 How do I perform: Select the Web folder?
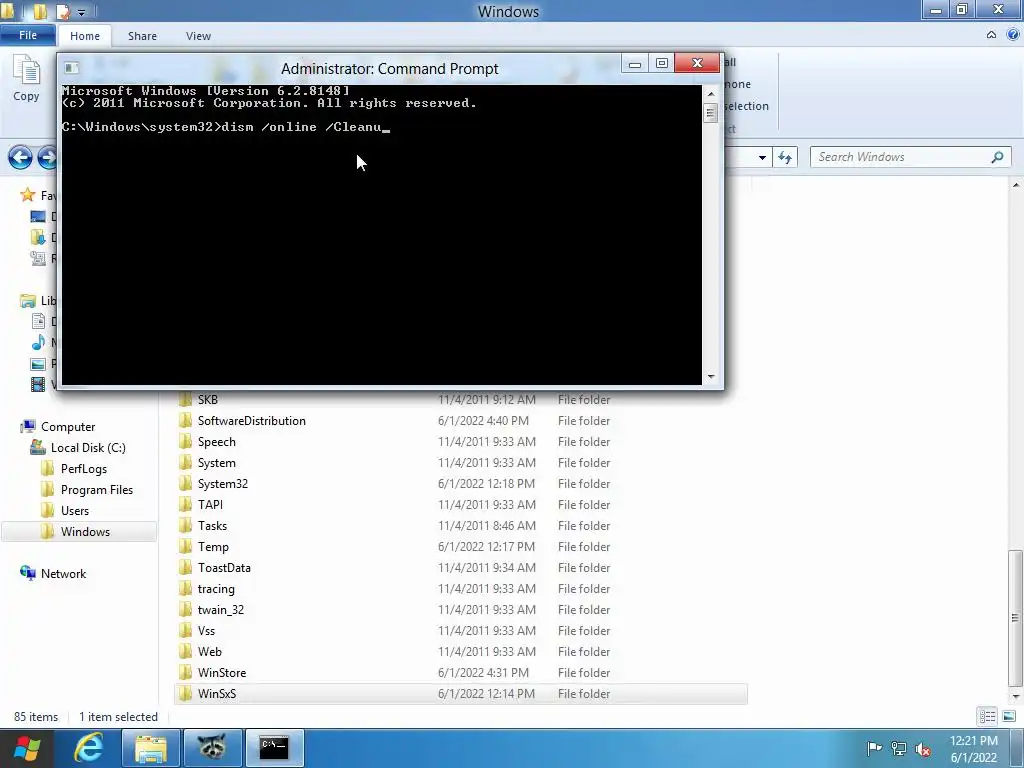[x=460, y=651]
